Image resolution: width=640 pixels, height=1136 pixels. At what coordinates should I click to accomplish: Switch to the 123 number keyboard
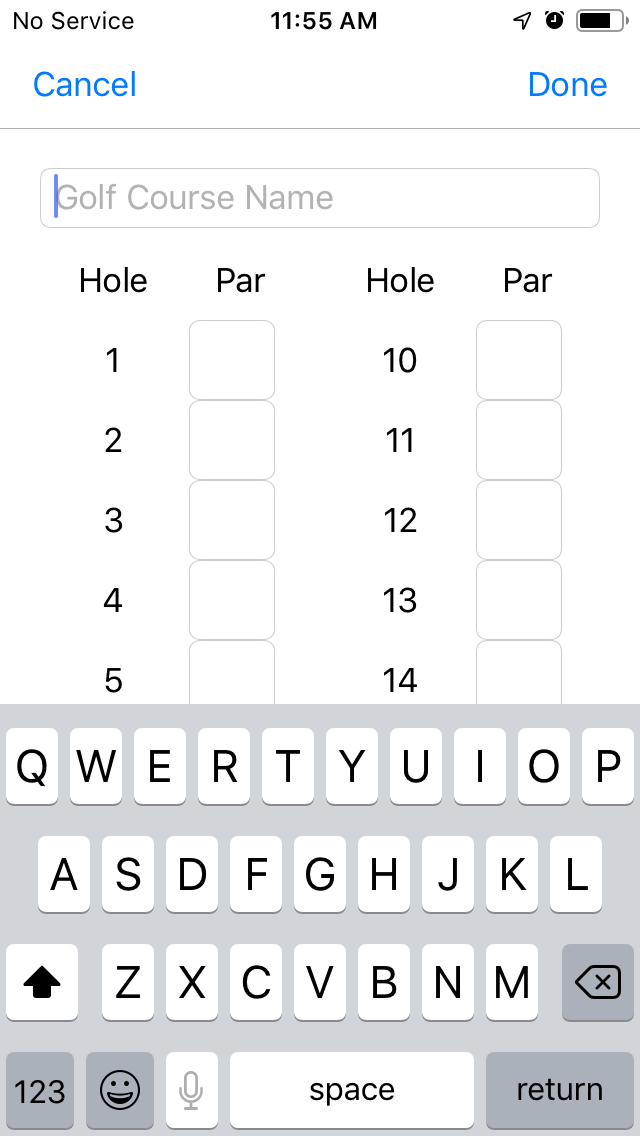pos(40,1090)
